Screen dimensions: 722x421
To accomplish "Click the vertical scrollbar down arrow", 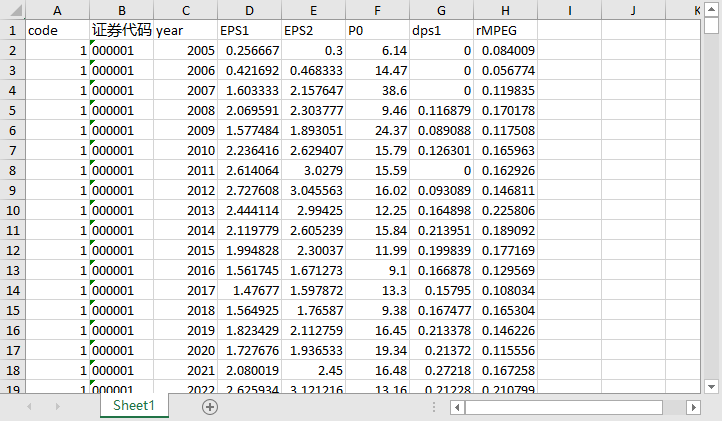I will pyautogui.click(x=711, y=385).
